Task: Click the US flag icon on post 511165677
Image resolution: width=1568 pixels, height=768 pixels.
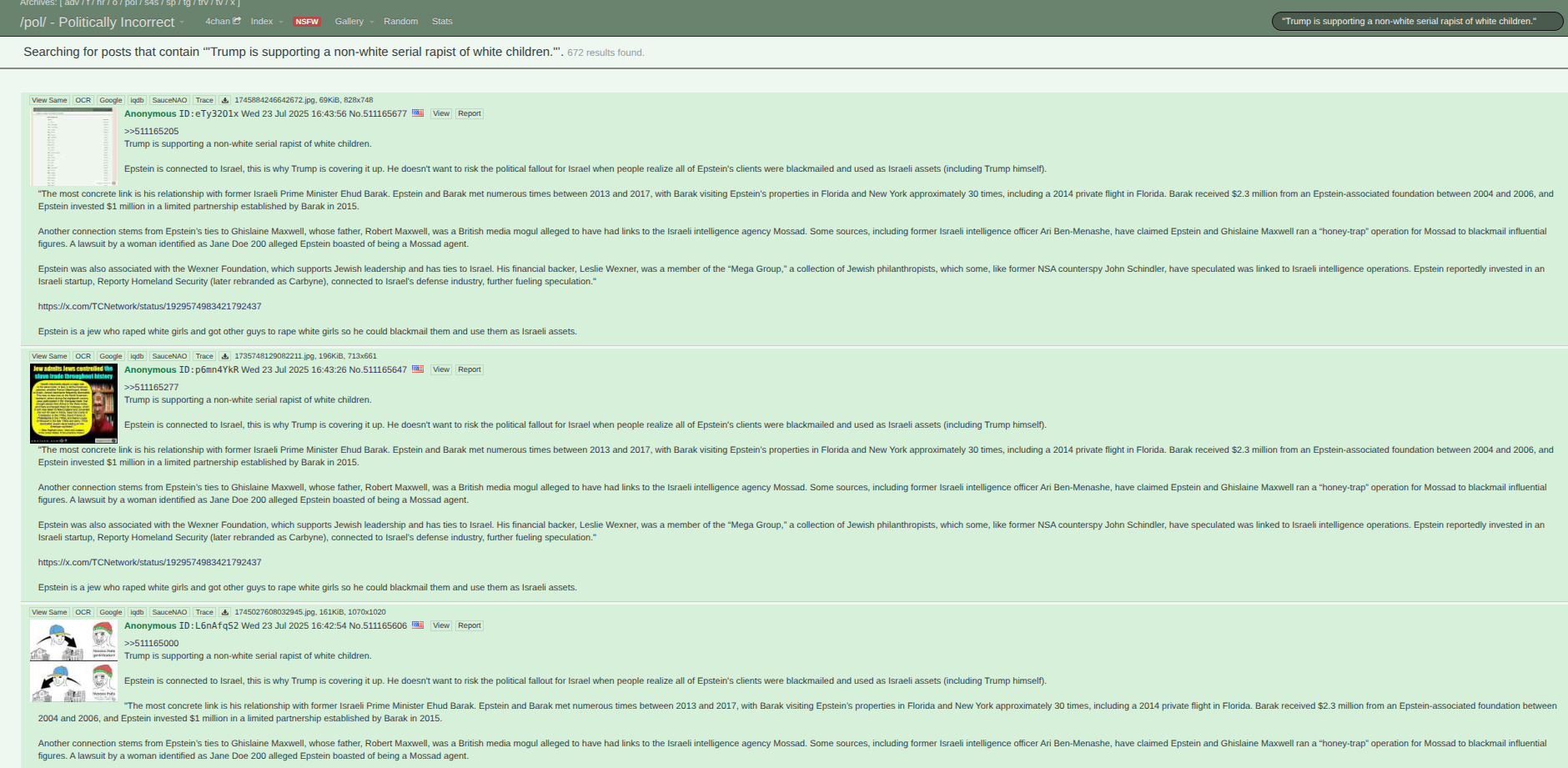Action: pyautogui.click(x=418, y=113)
